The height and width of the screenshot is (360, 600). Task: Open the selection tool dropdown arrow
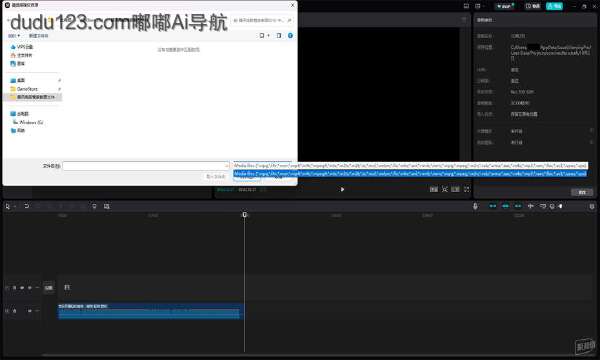(15, 207)
